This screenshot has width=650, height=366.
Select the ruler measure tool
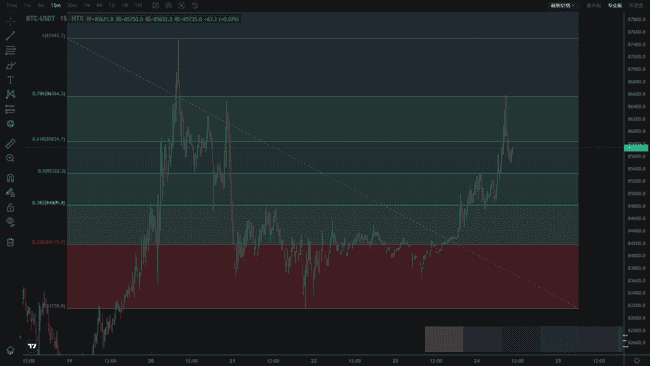click(x=10, y=143)
